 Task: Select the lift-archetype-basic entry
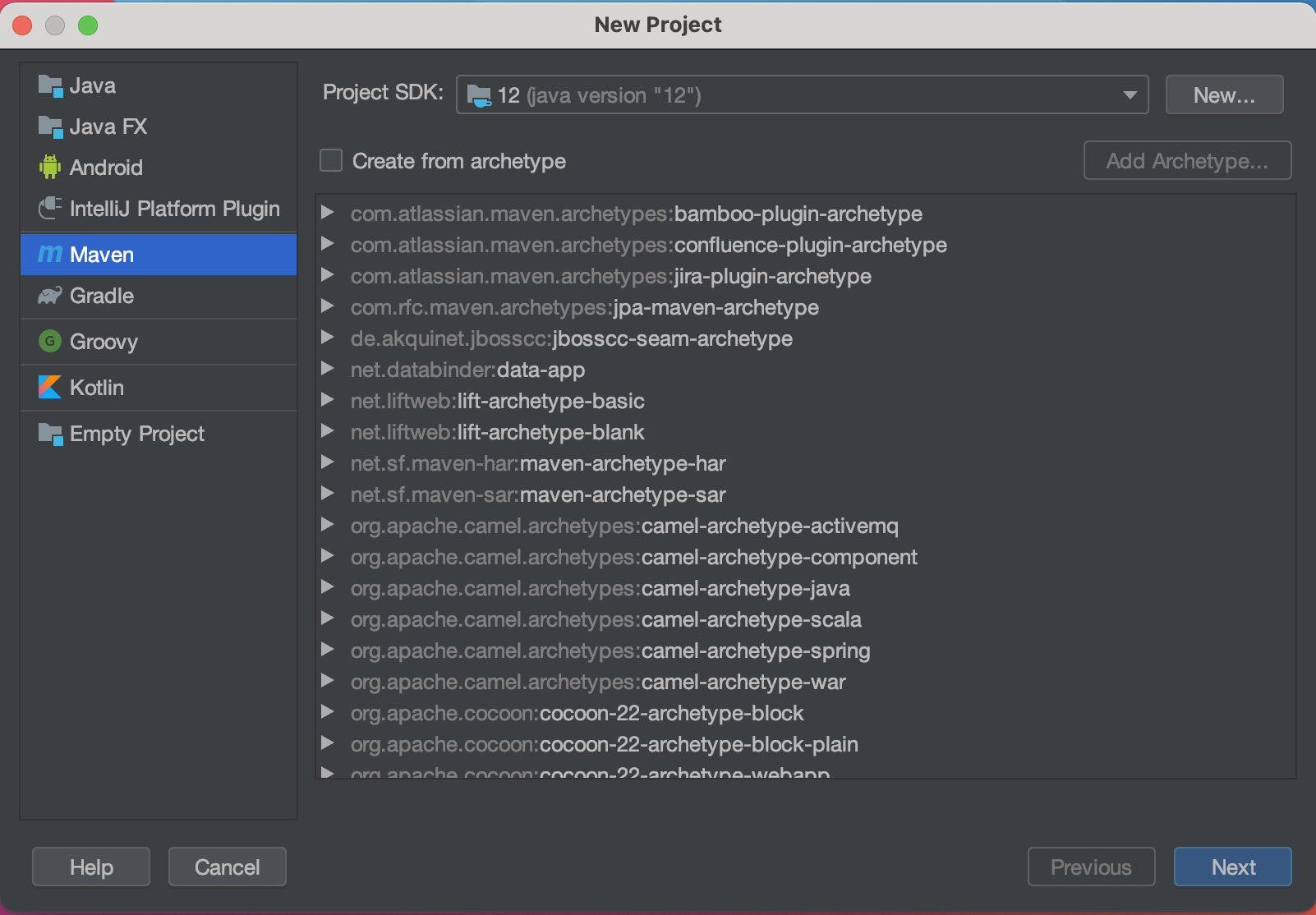pos(497,401)
